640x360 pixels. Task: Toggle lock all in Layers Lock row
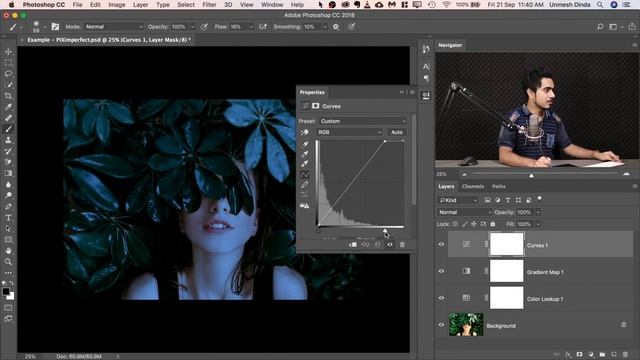[493, 224]
